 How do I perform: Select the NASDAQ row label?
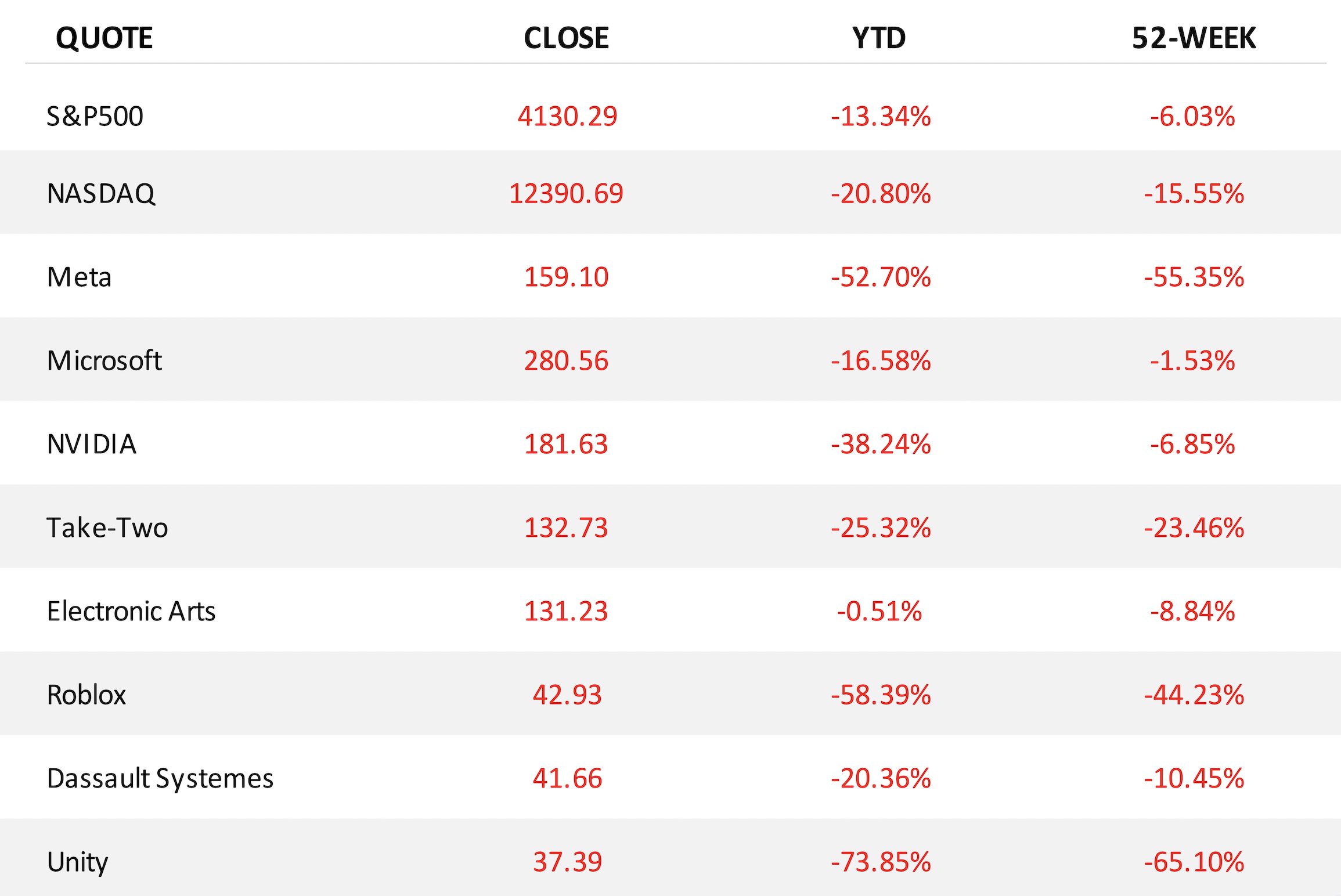click(x=101, y=194)
